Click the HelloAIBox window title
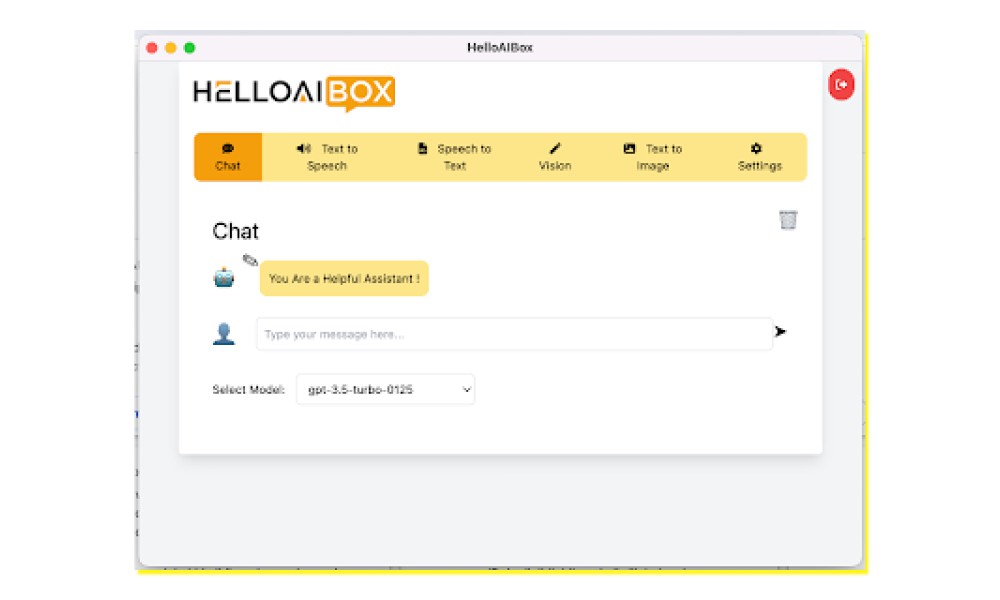This screenshot has height=600, width=1000. tap(500, 48)
